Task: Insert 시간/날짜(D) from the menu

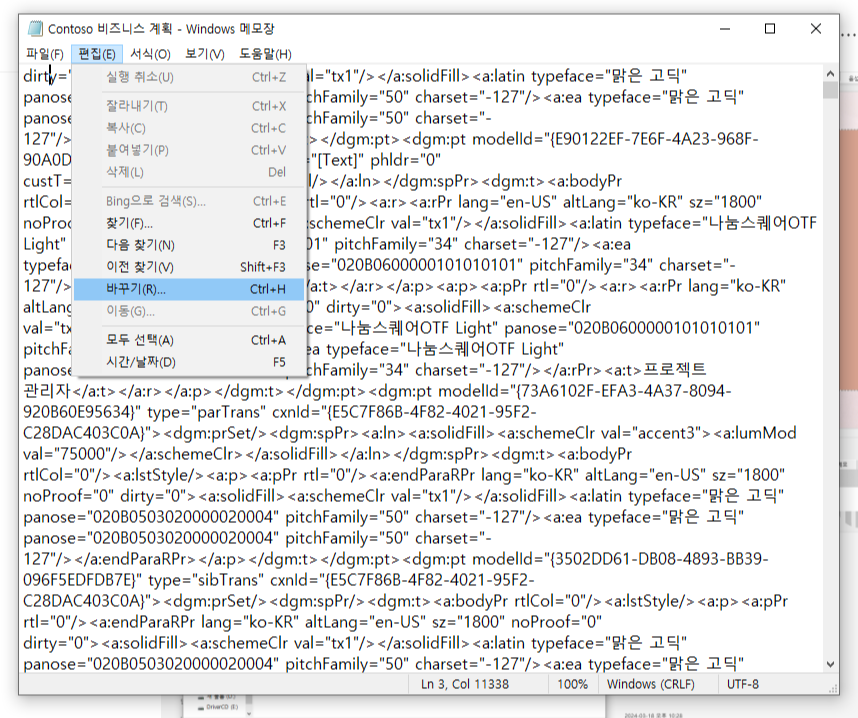Action: [x=189, y=362]
